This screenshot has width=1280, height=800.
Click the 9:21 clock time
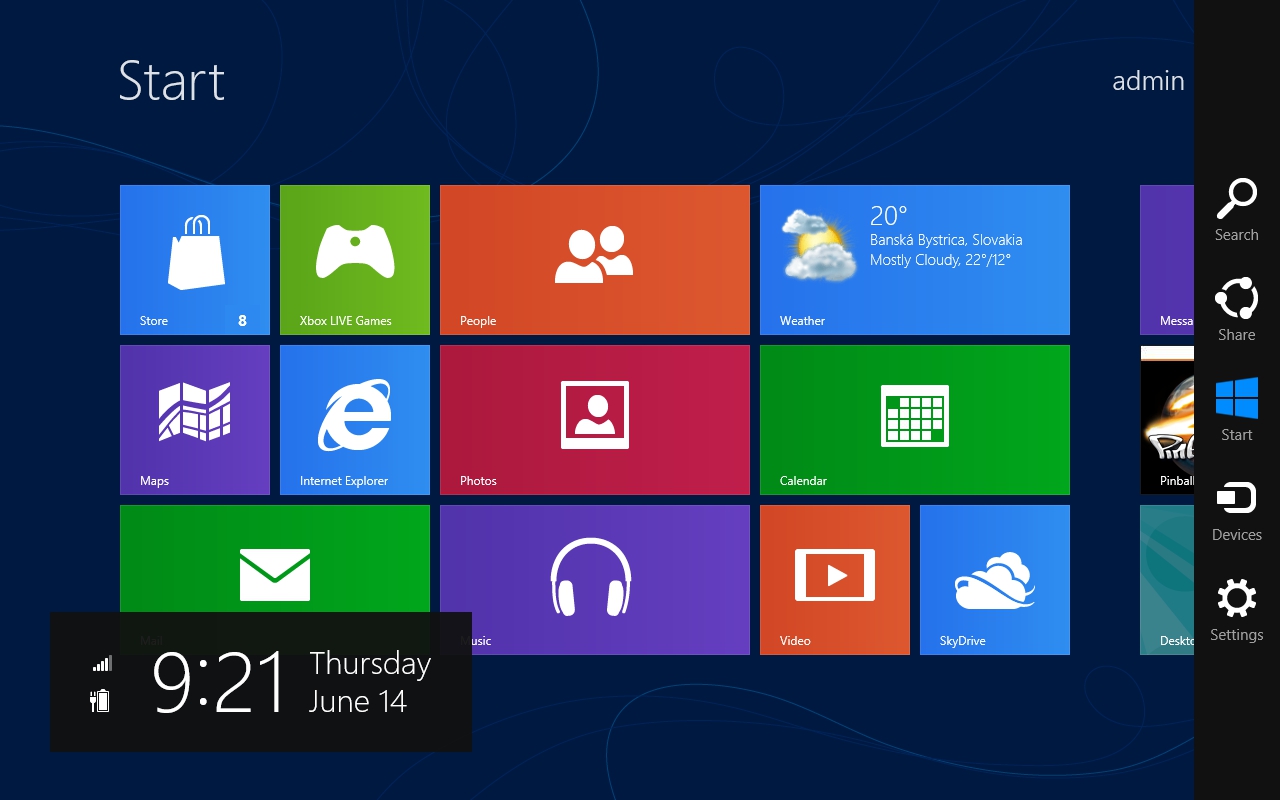(x=220, y=683)
